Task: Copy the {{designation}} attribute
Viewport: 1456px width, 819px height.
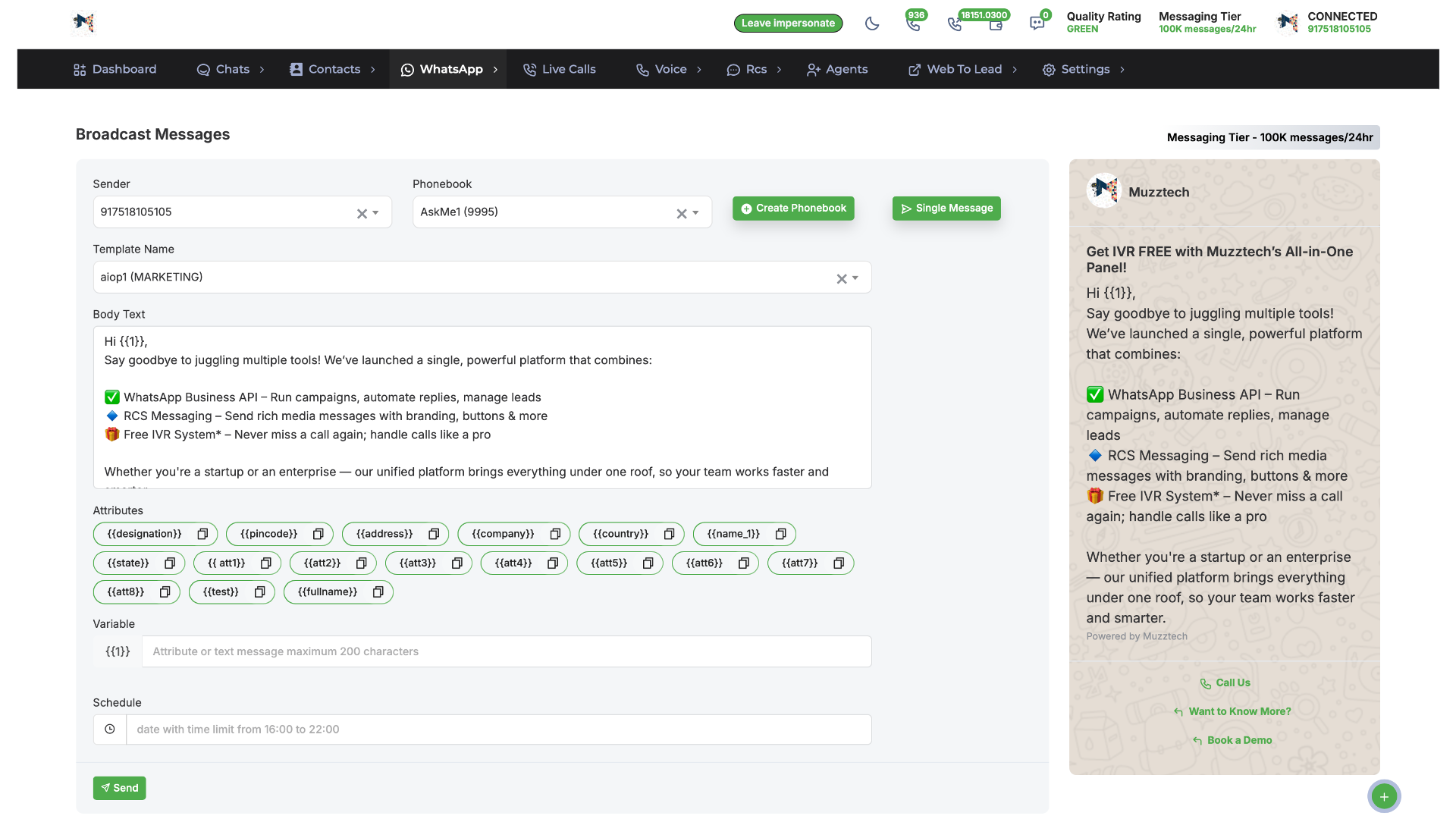Action: point(202,534)
